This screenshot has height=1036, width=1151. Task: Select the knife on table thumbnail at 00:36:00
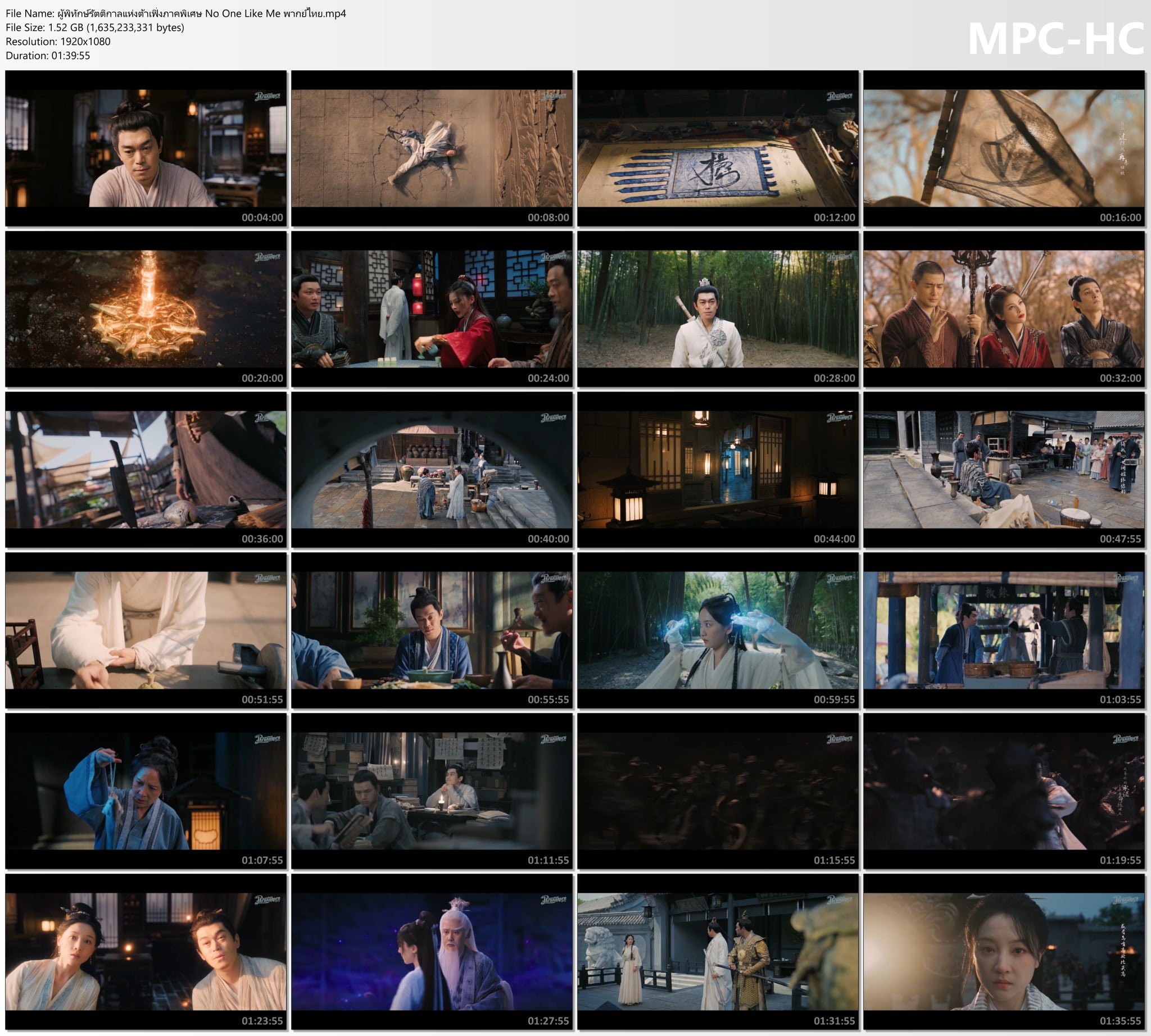146,470
